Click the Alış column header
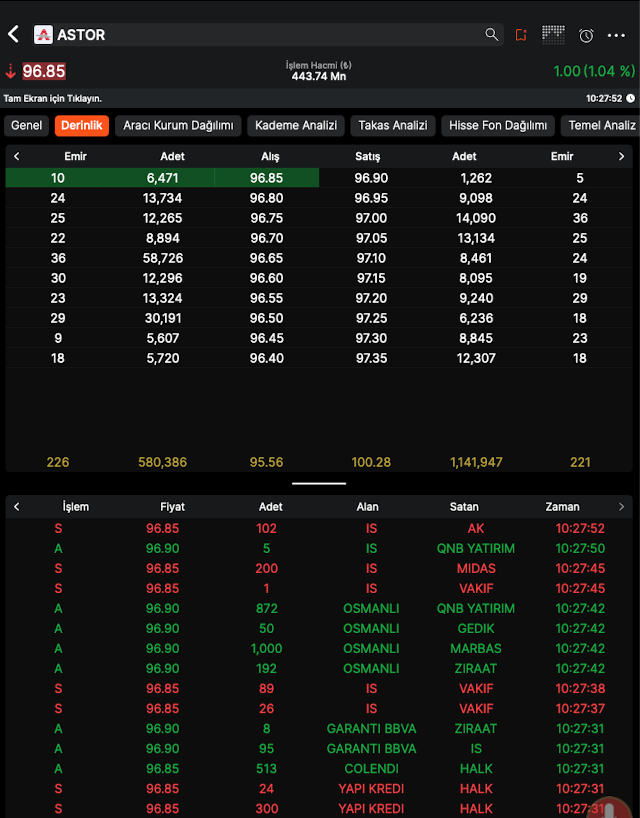Image resolution: width=640 pixels, height=818 pixels. [x=270, y=156]
